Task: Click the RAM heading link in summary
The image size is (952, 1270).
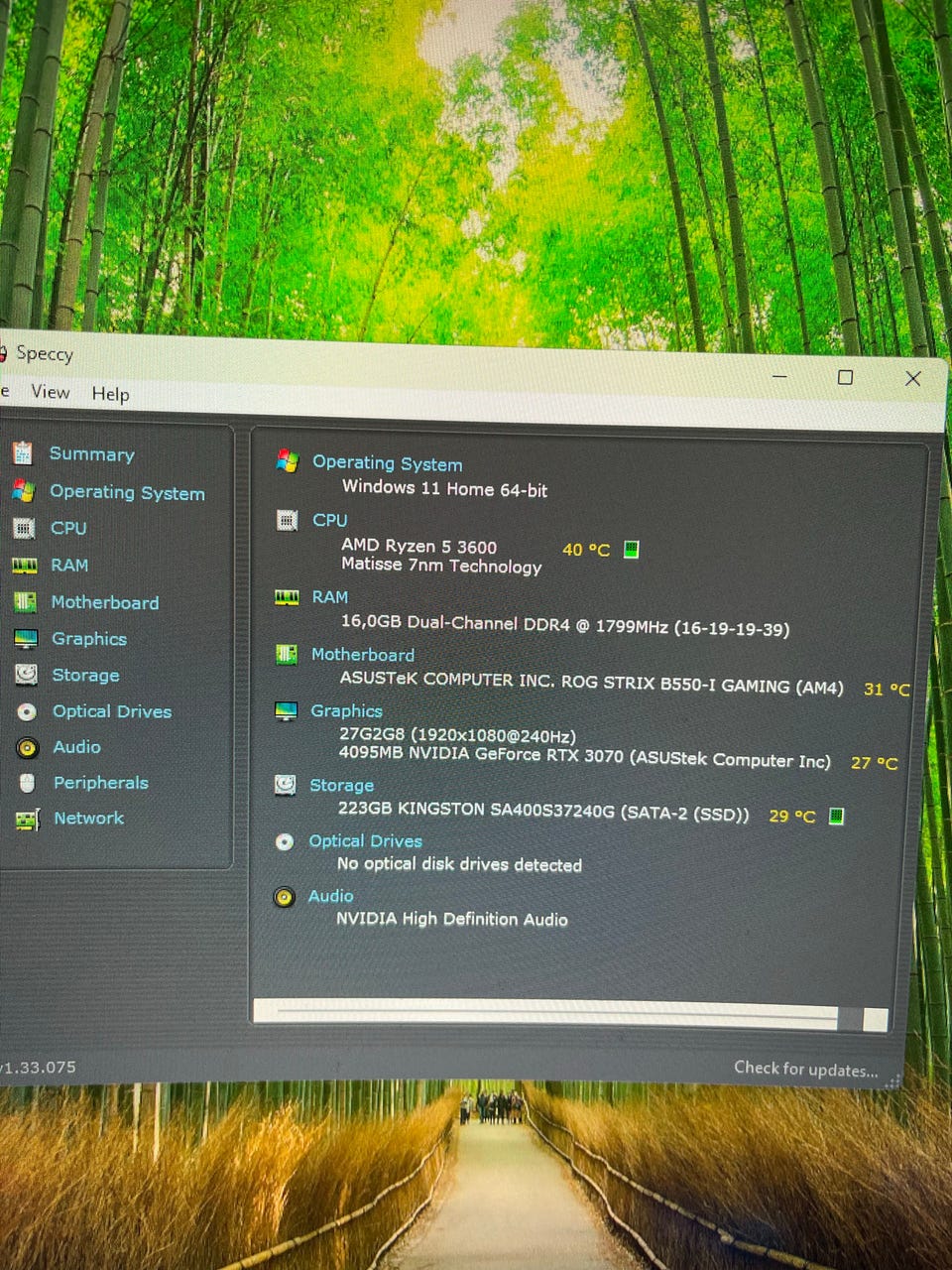Action: [330, 597]
